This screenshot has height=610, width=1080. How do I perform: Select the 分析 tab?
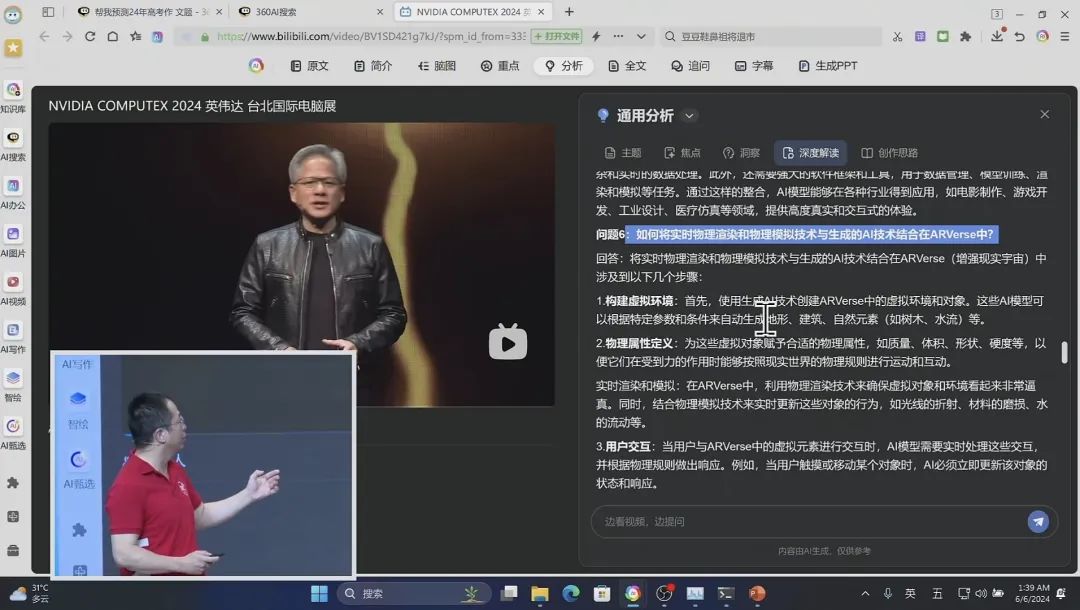(x=563, y=66)
